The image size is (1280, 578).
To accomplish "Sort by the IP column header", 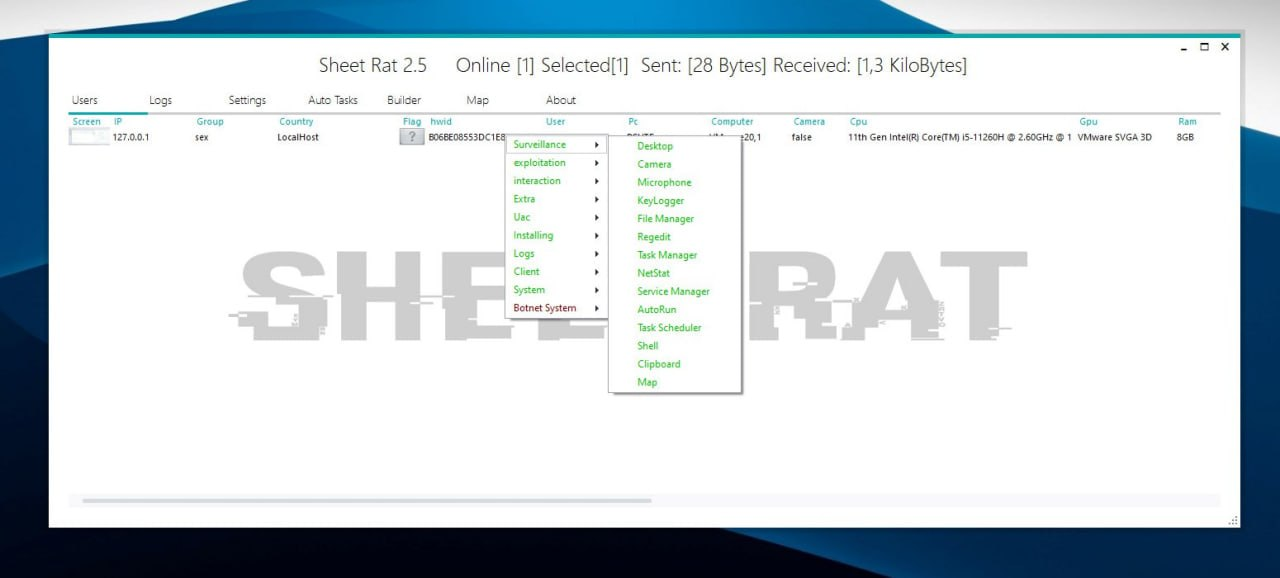I will 118,122.
